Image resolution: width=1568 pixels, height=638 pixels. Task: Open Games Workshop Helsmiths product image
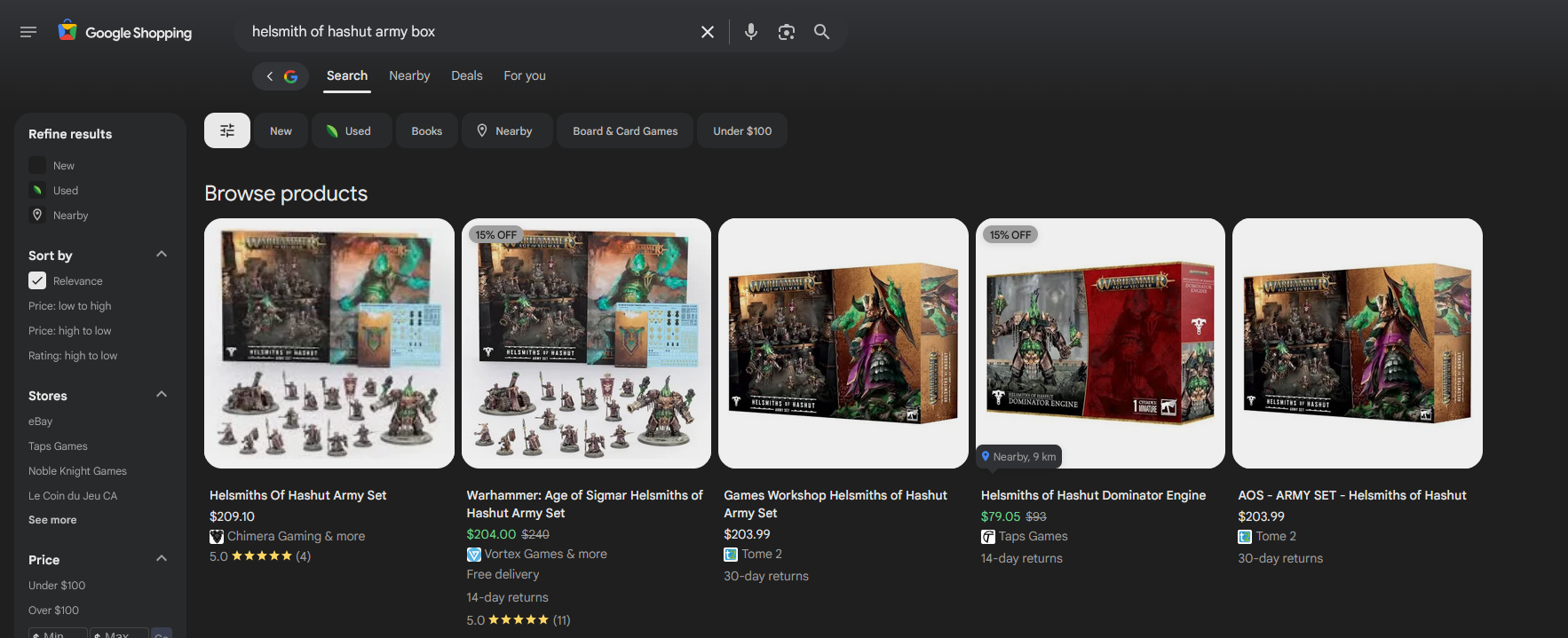(843, 343)
